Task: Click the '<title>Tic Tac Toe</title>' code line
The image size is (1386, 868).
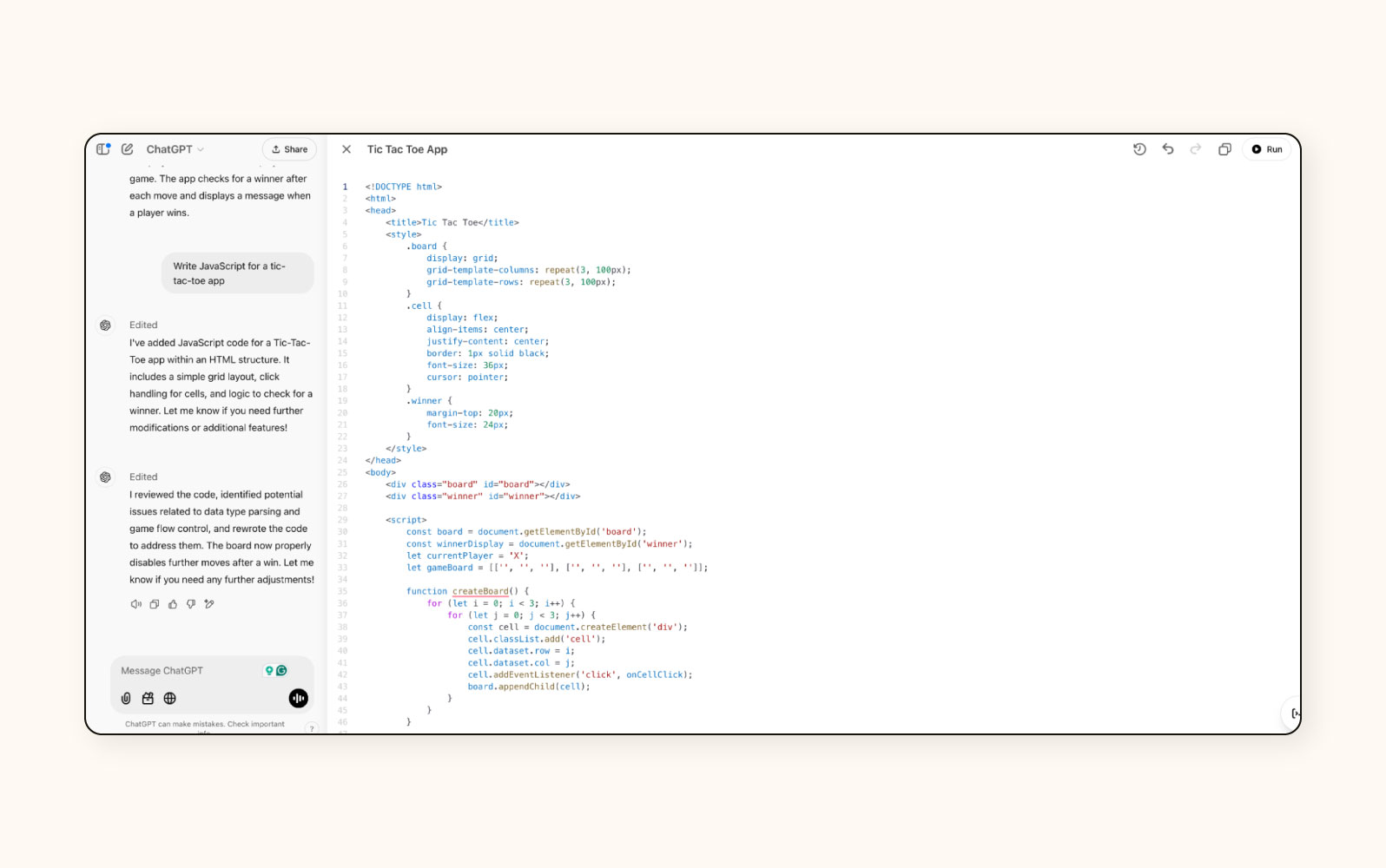Action: [x=452, y=222]
